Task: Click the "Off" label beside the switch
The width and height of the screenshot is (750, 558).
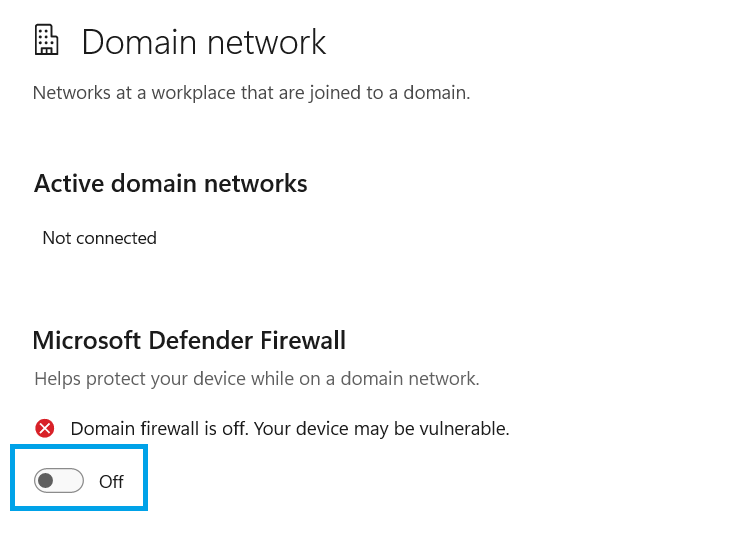Action: tap(111, 482)
